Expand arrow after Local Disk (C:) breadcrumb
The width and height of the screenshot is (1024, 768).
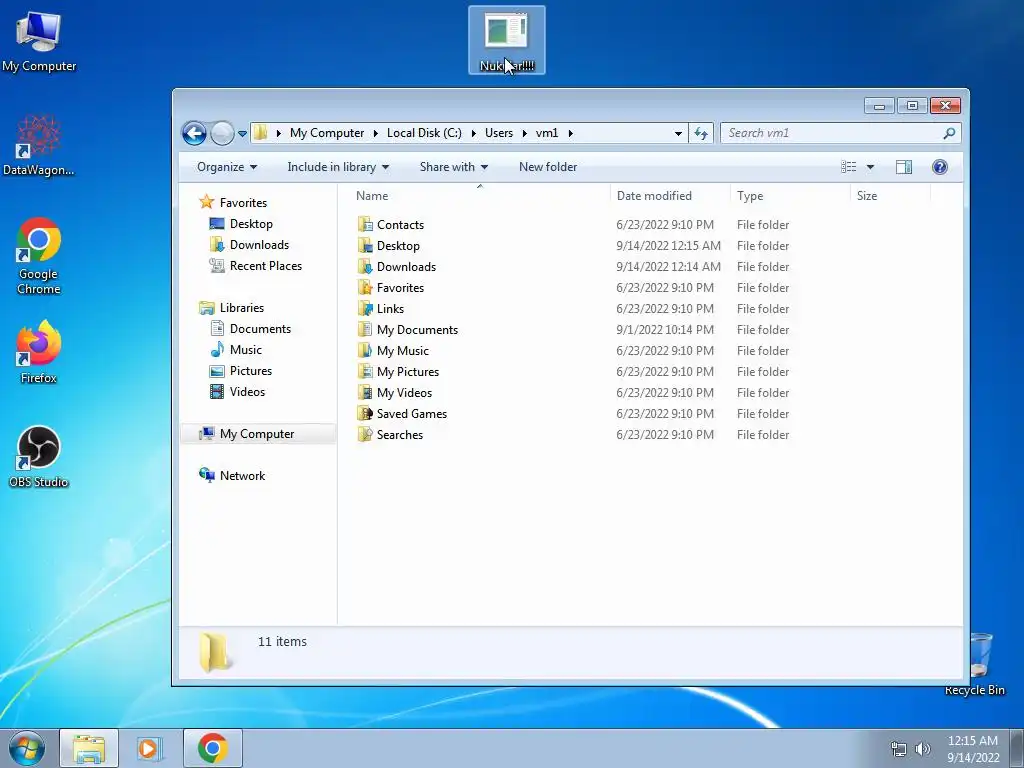coord(473,133)
